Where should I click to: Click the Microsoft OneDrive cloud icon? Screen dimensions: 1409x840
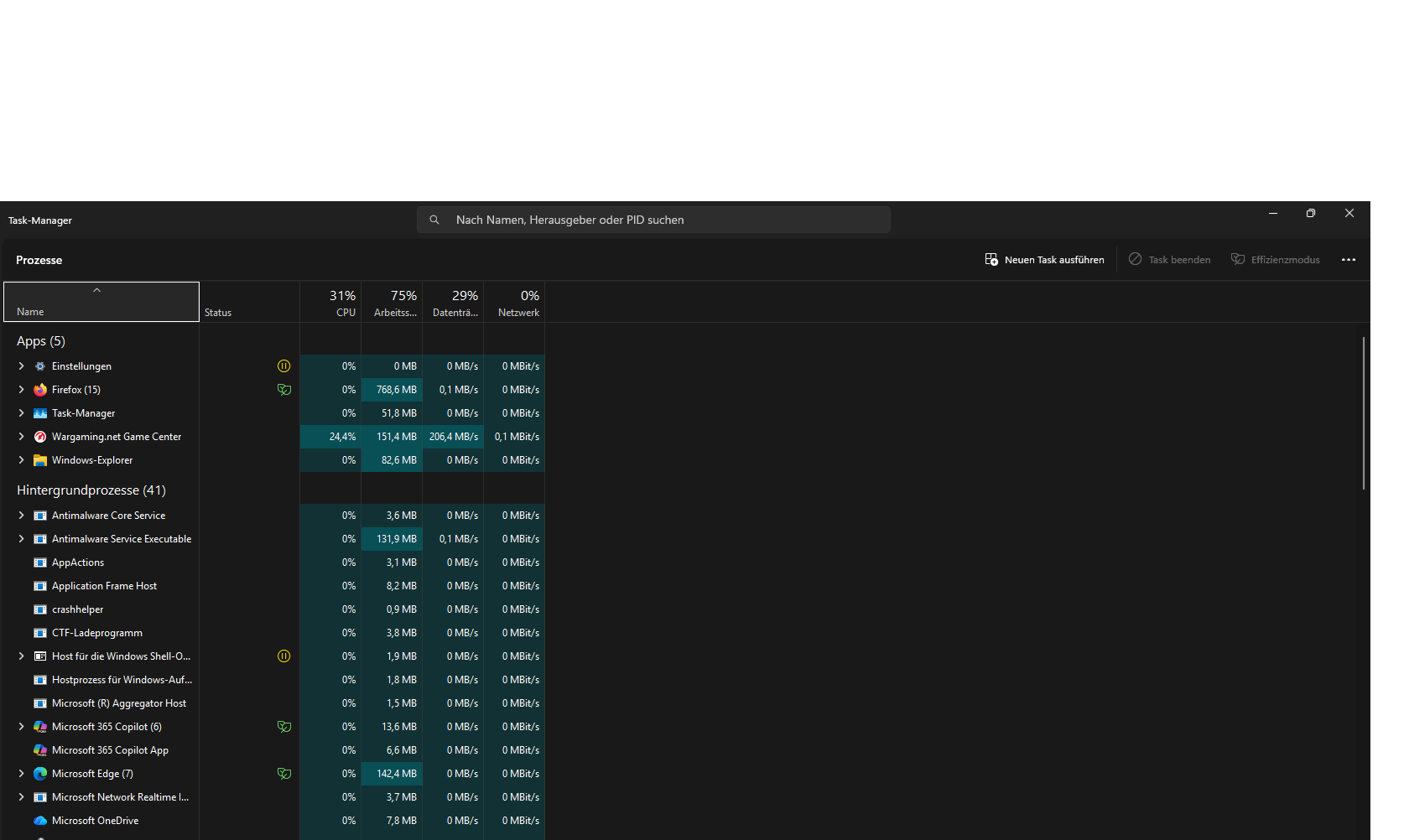(x=40, y=821)
